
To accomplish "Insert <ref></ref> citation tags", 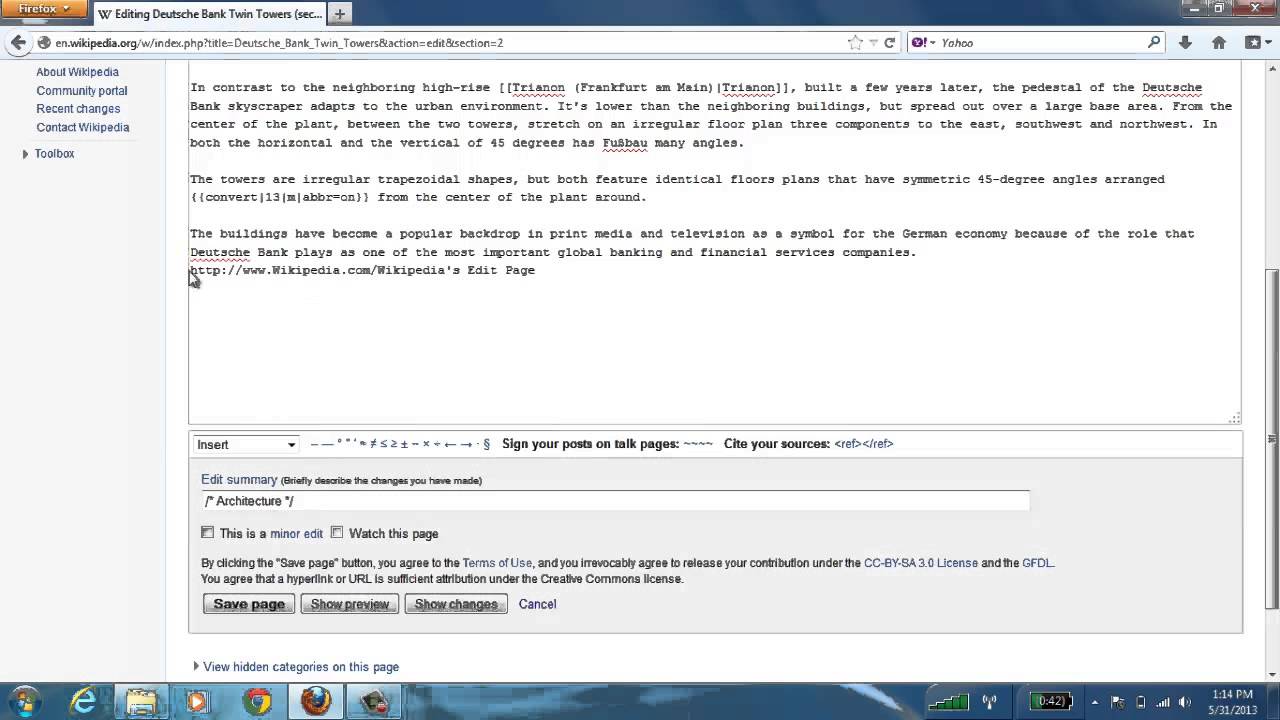I will point(864,444).
